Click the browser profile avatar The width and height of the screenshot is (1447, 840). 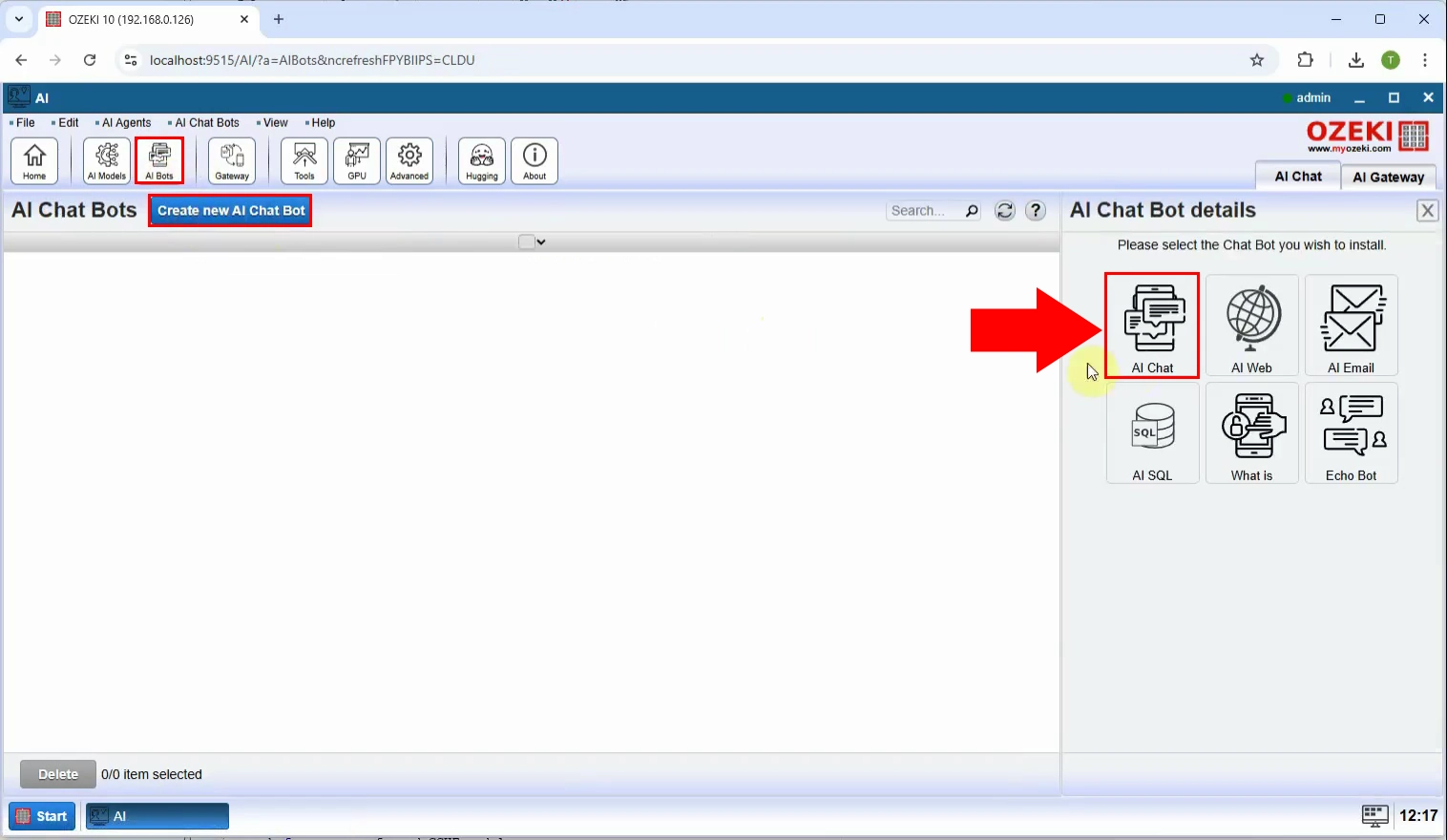[1391, 60]
